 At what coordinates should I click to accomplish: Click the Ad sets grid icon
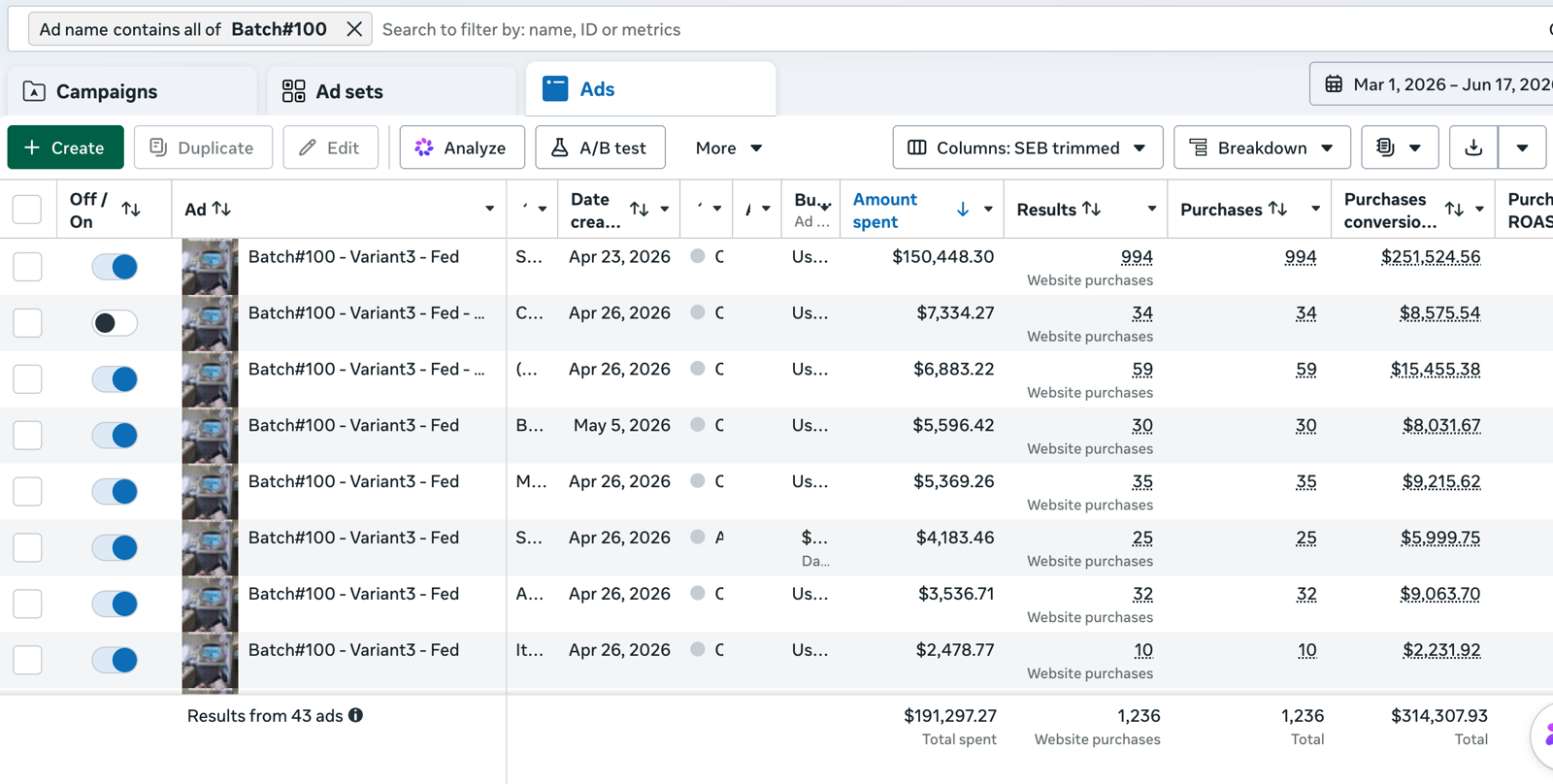pos(293,91)
